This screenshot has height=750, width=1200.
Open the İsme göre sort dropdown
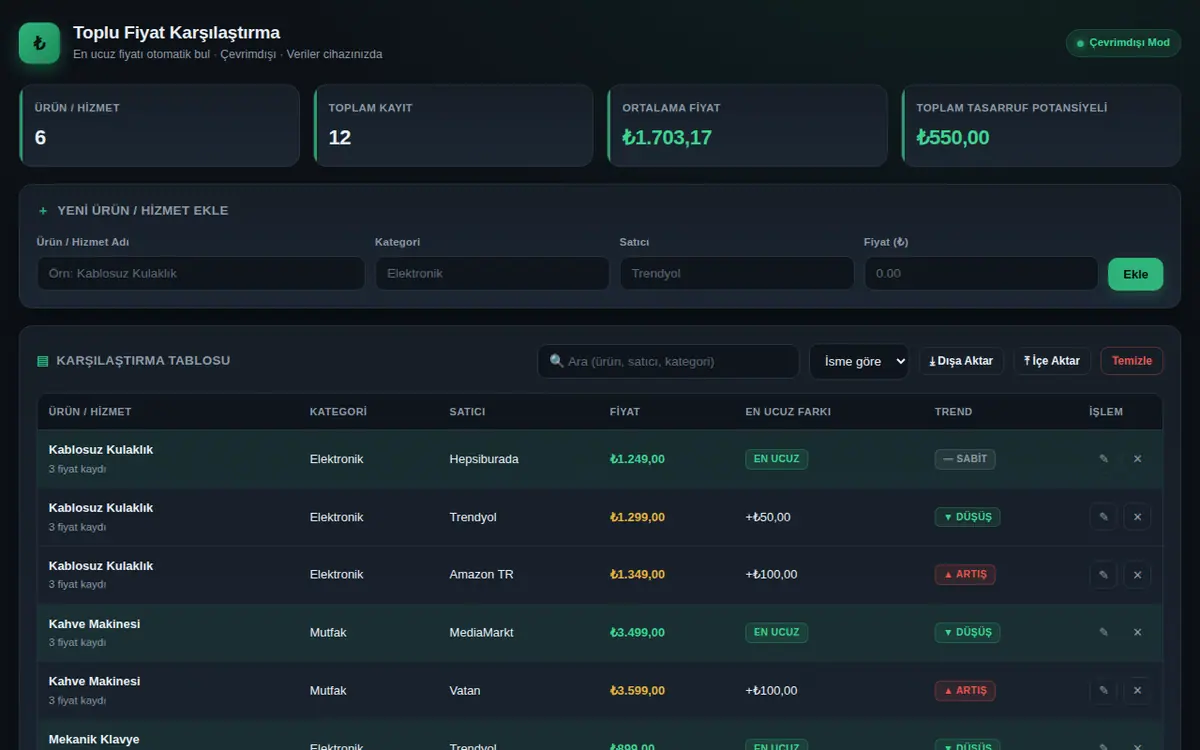(859, 361)
